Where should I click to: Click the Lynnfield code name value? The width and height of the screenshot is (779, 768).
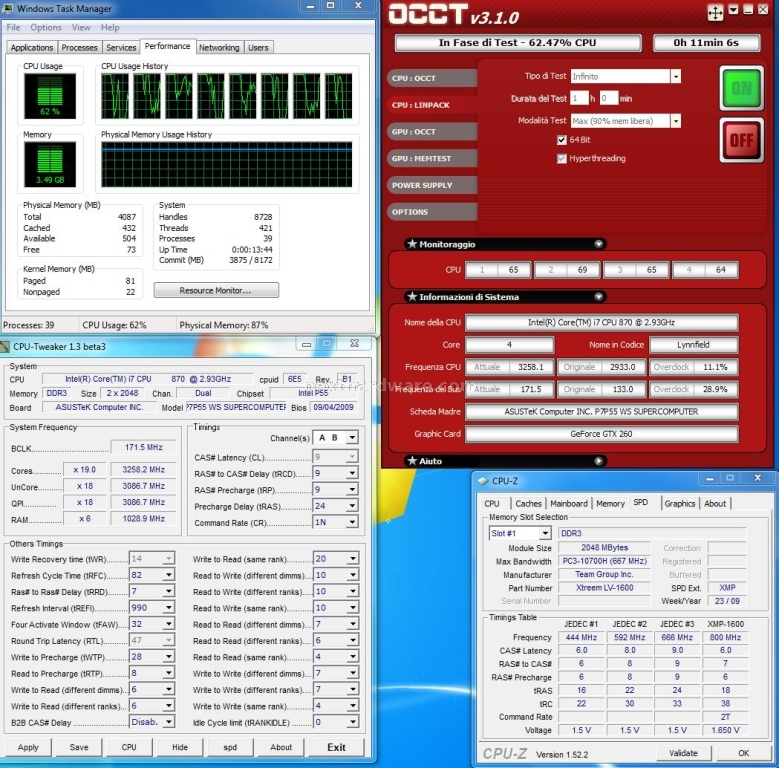coord(694,345)
